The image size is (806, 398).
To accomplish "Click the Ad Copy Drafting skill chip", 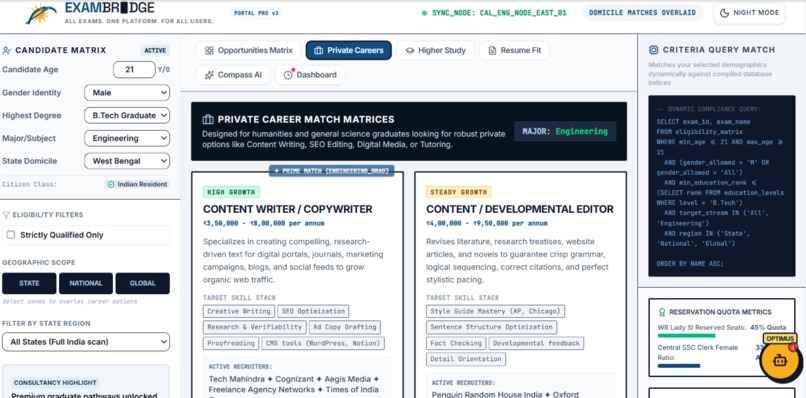I will click(x=345, y=327).
